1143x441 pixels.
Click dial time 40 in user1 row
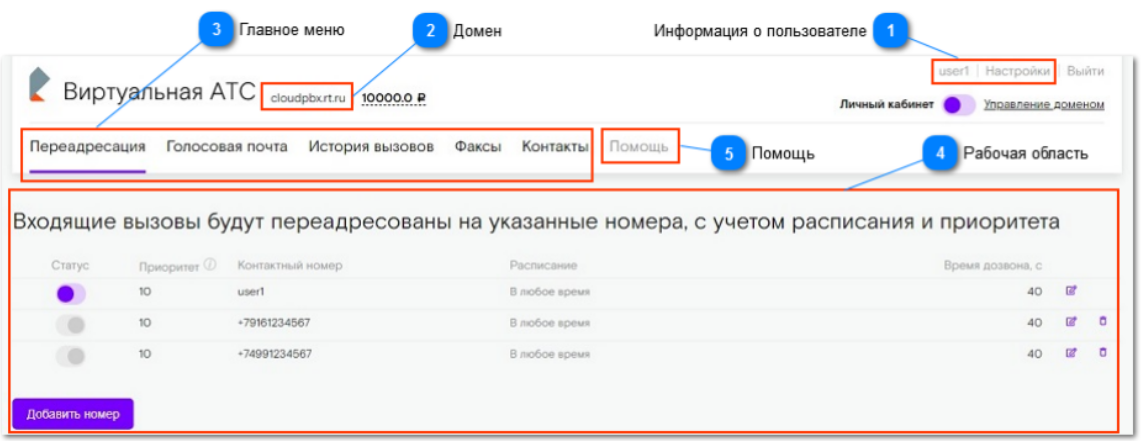1034,292
